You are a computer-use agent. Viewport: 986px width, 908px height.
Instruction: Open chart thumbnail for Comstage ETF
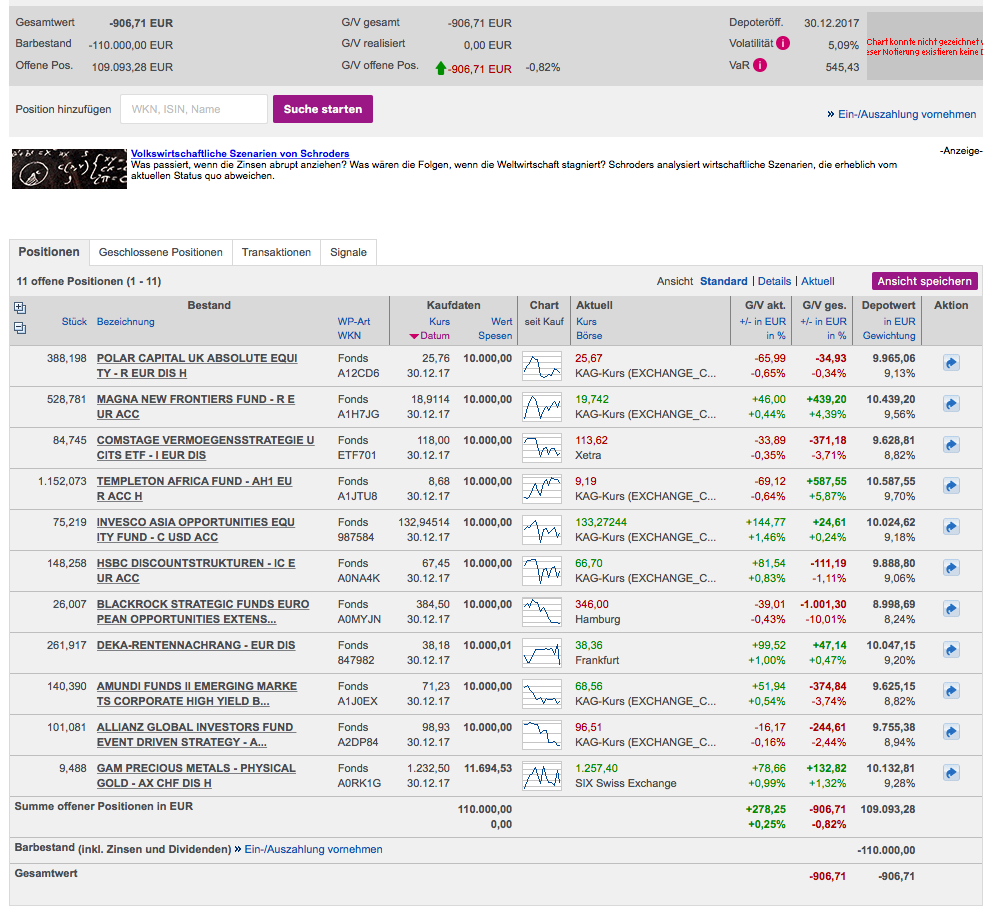point(541,448)
